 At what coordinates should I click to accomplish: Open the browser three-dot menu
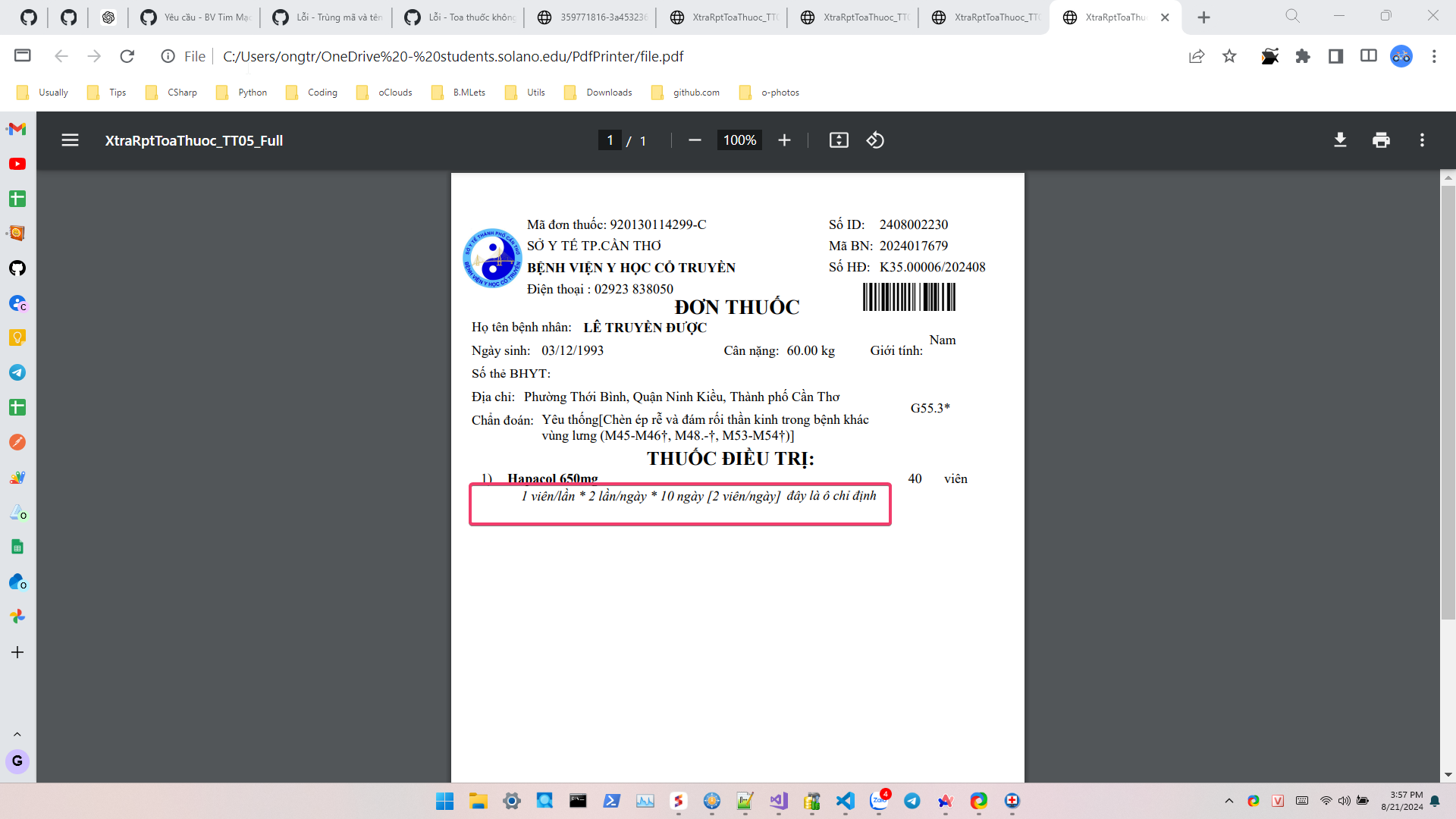coord(1433,56)
